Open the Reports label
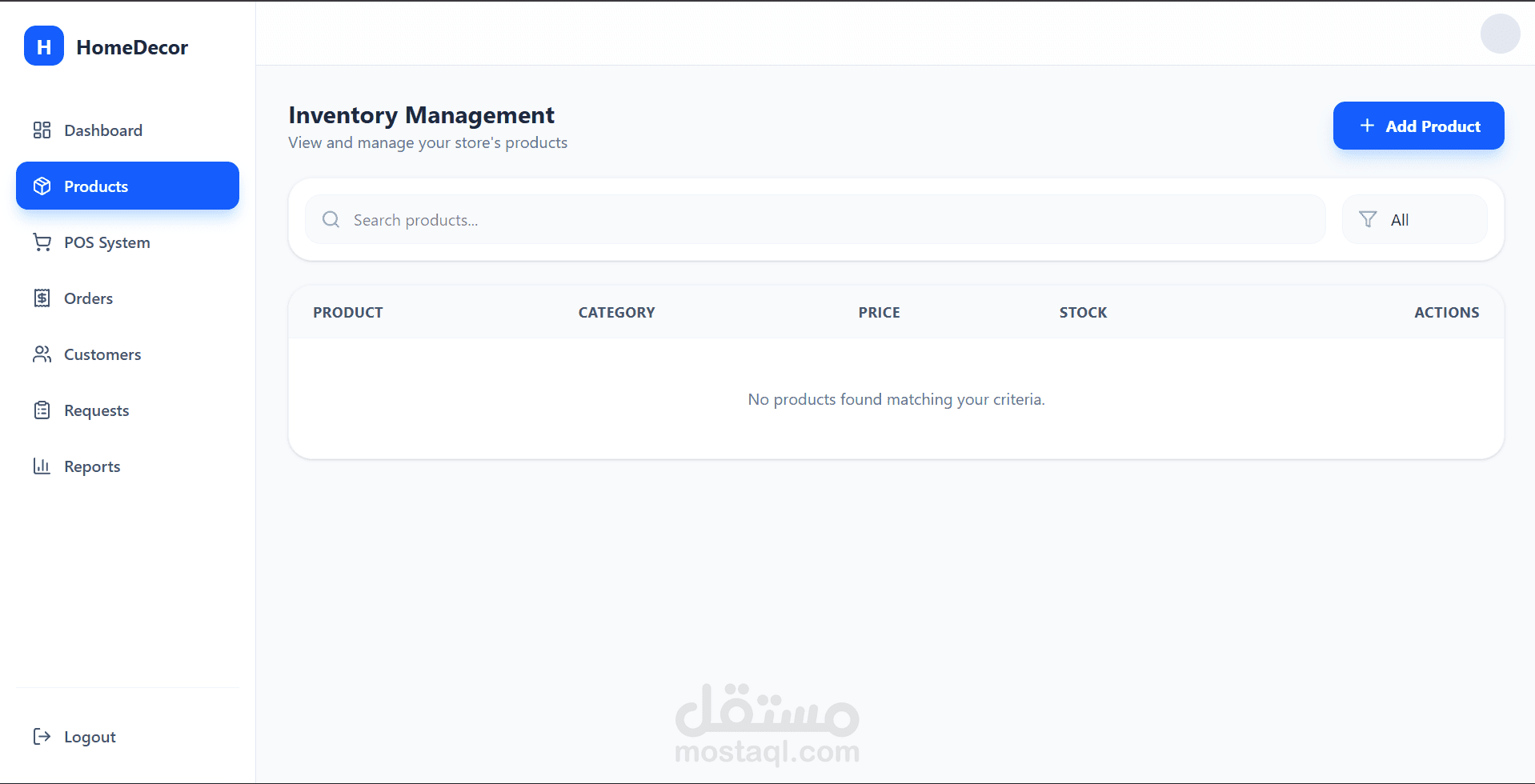Viewport: 1535px width, 784px height. pyautogui.click(x=92, y=466)
